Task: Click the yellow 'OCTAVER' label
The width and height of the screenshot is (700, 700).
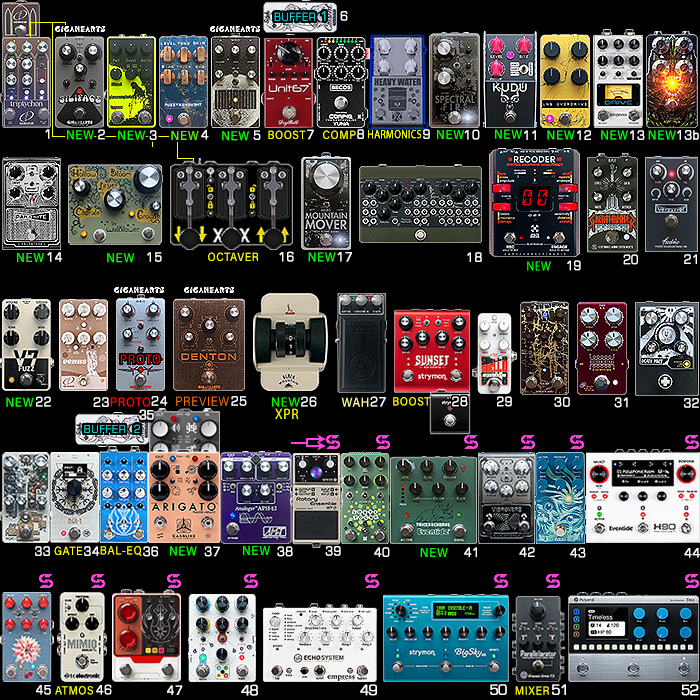Action: [x=233, y=257]
